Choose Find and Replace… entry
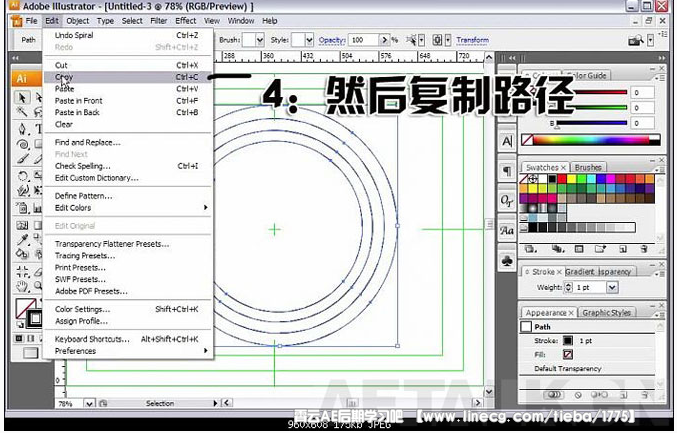The image size is (677, 433). coord(128,142)
